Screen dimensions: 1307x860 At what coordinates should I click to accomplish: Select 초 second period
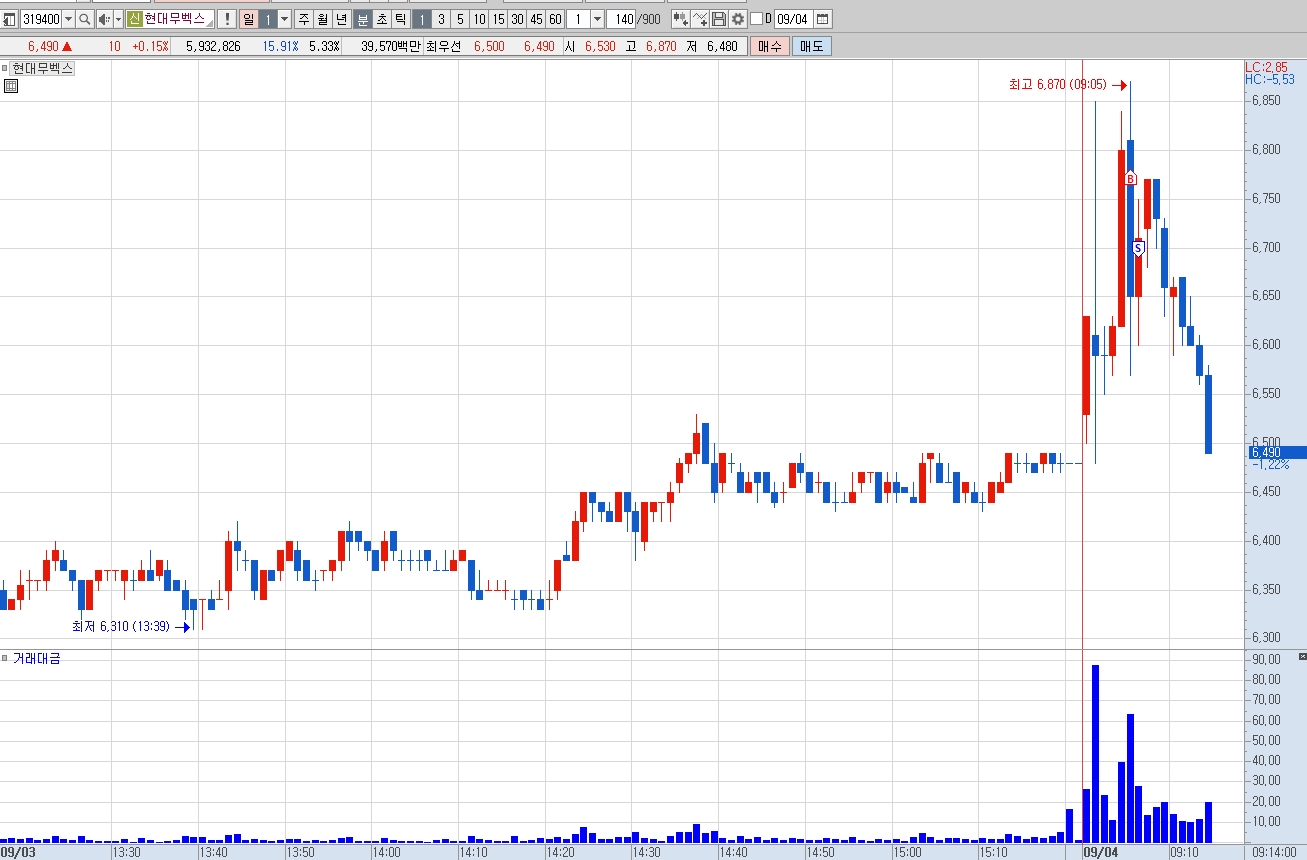(381, 19)
